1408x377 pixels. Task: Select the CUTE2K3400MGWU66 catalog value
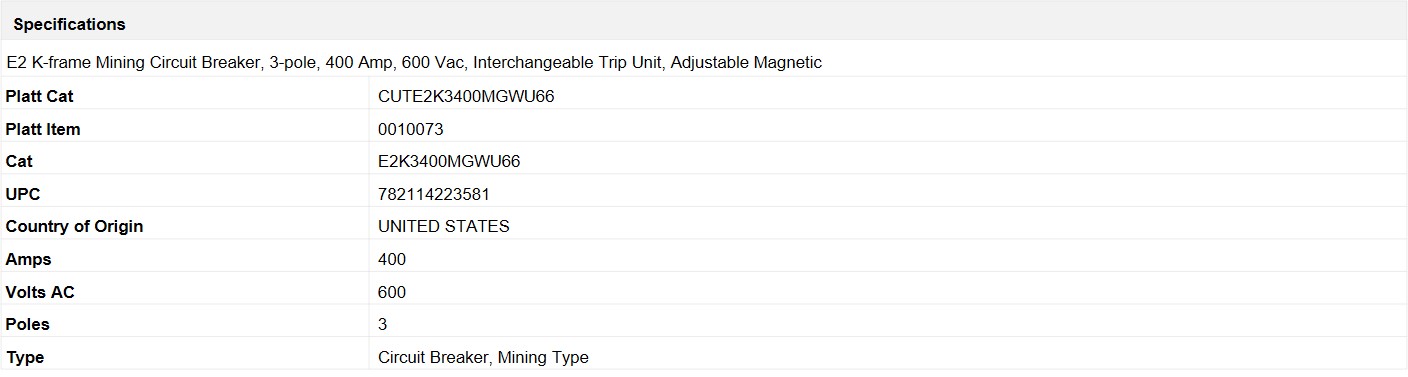coord(466,97)
